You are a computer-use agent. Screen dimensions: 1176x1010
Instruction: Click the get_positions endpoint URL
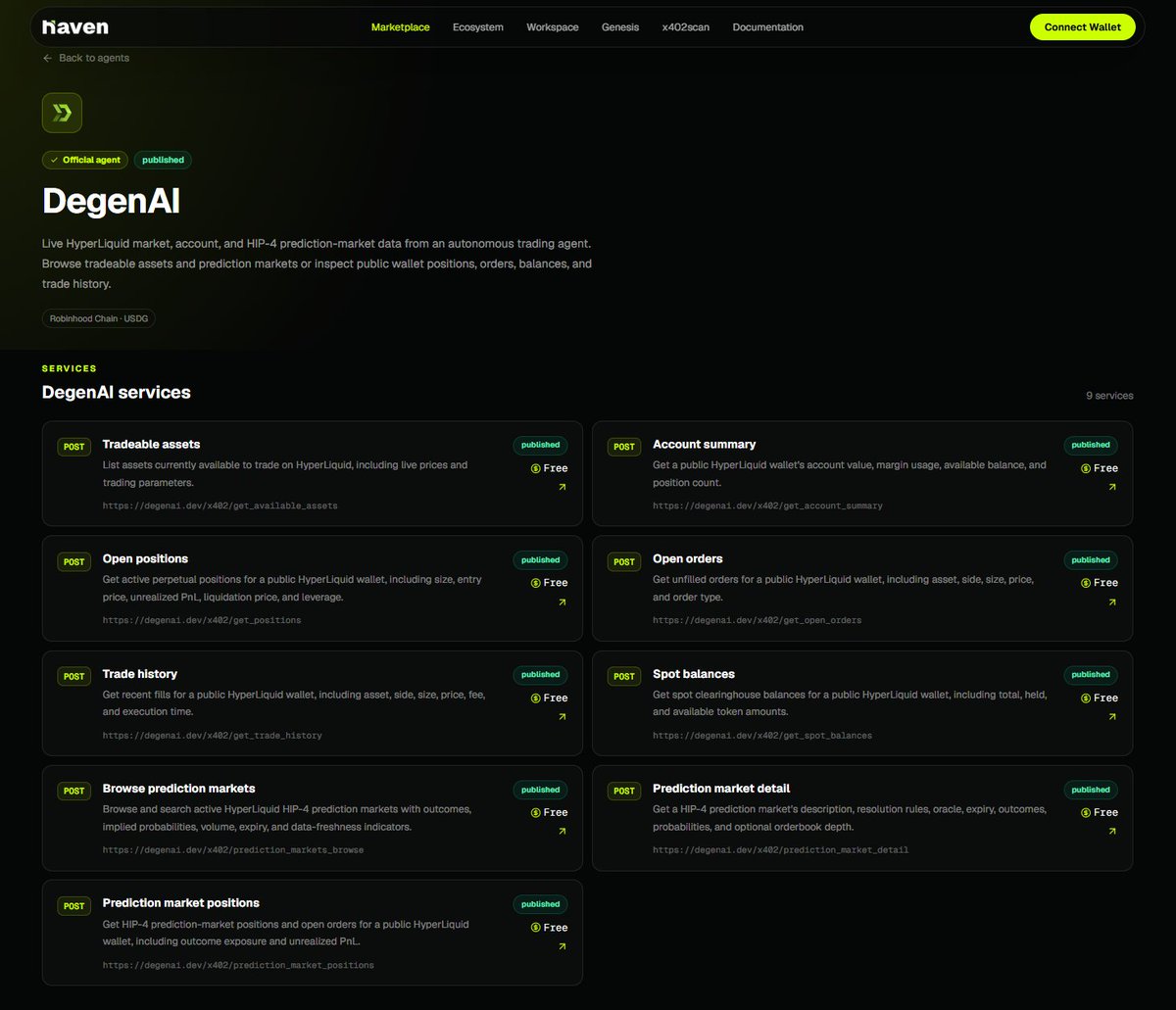click(x=202, y=620)
